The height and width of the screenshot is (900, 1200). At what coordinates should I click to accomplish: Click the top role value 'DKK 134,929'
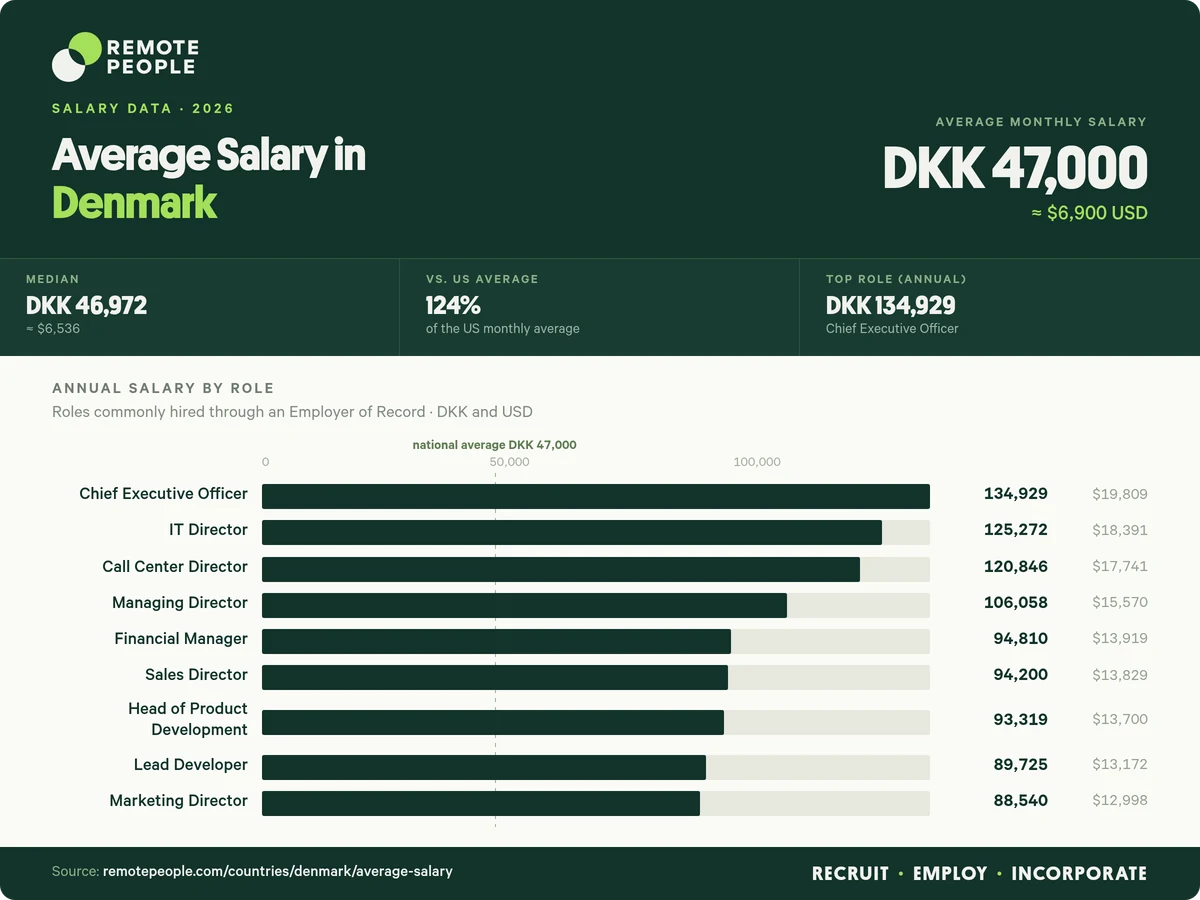[890, 305]
